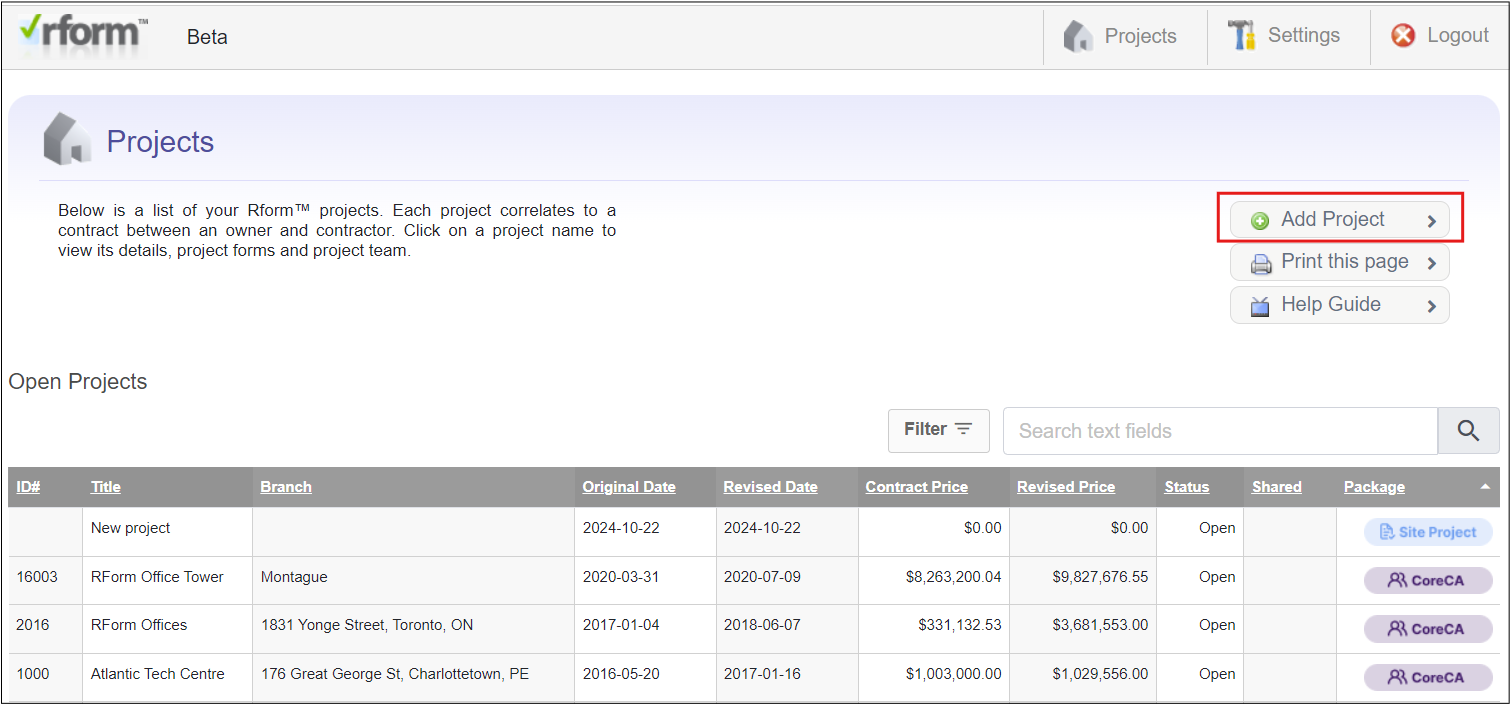Open RForm Offices project
Image resolution: width=1511 pixels, height=704 pixels.
[139, 625]
